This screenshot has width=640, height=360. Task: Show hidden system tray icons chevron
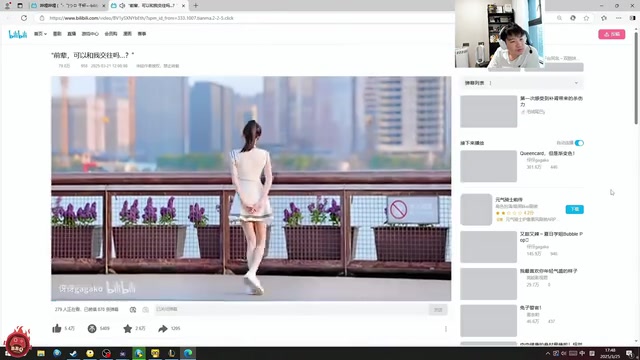pos(548,353)
